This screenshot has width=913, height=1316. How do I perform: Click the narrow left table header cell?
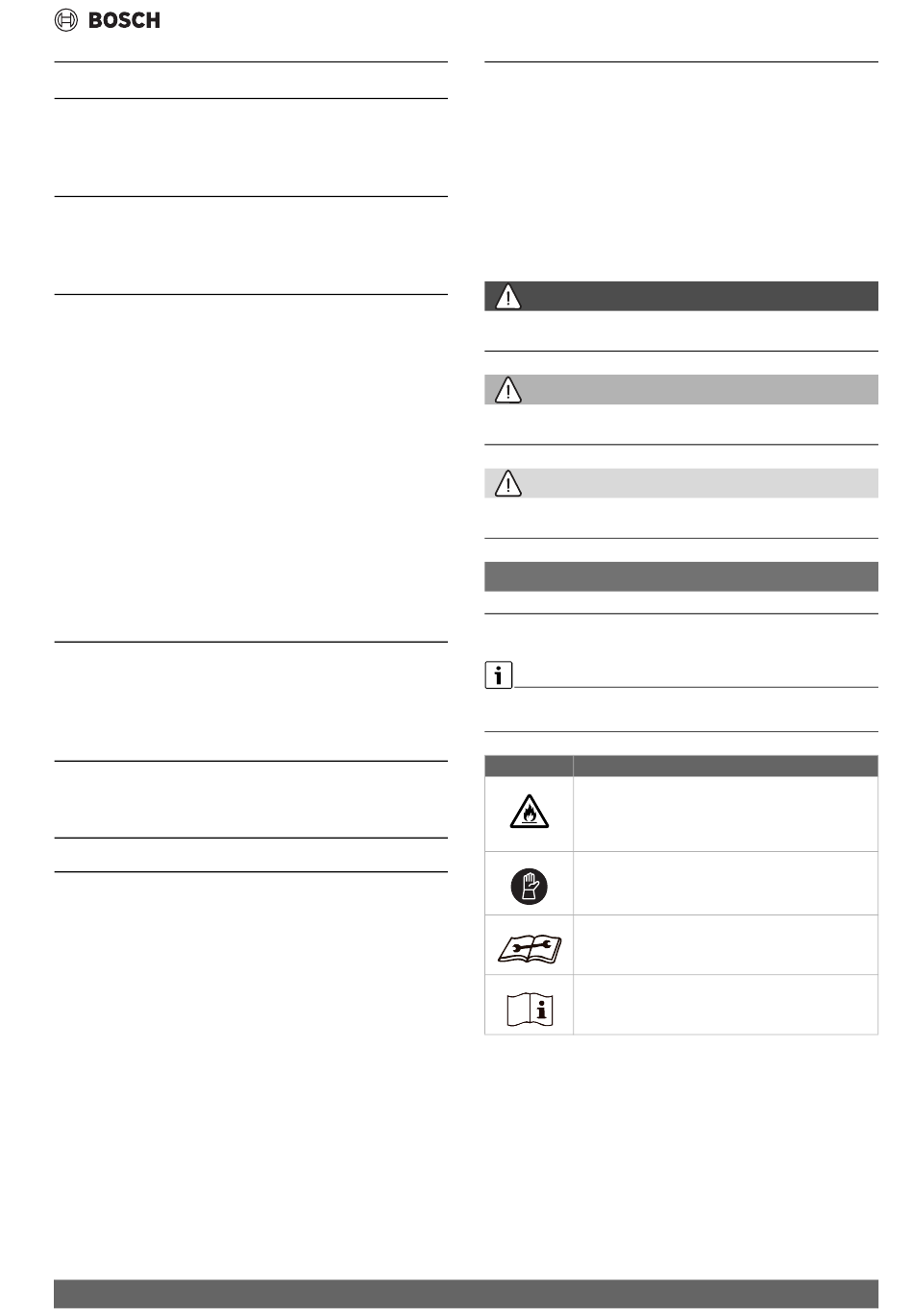[529, 766]
